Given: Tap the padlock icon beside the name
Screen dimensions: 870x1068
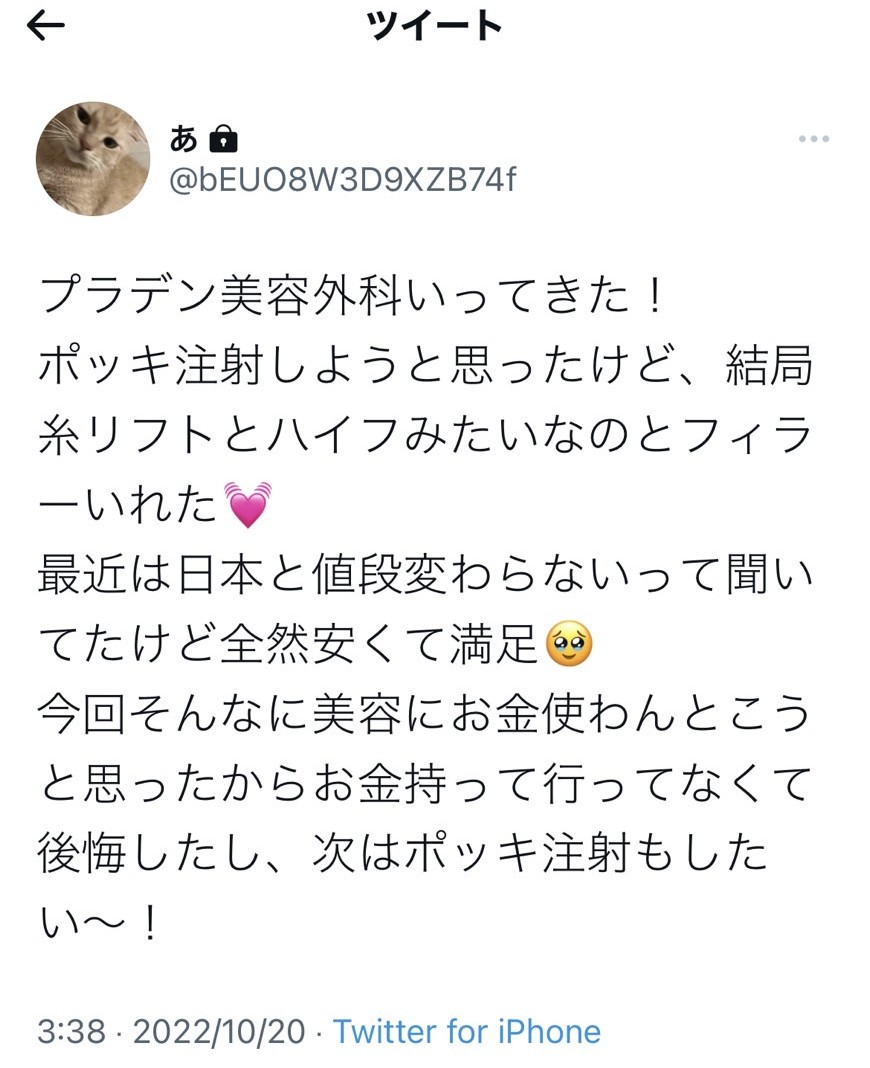Looking at the screenshot, I should pyautogui.click(x=223, y=140).
